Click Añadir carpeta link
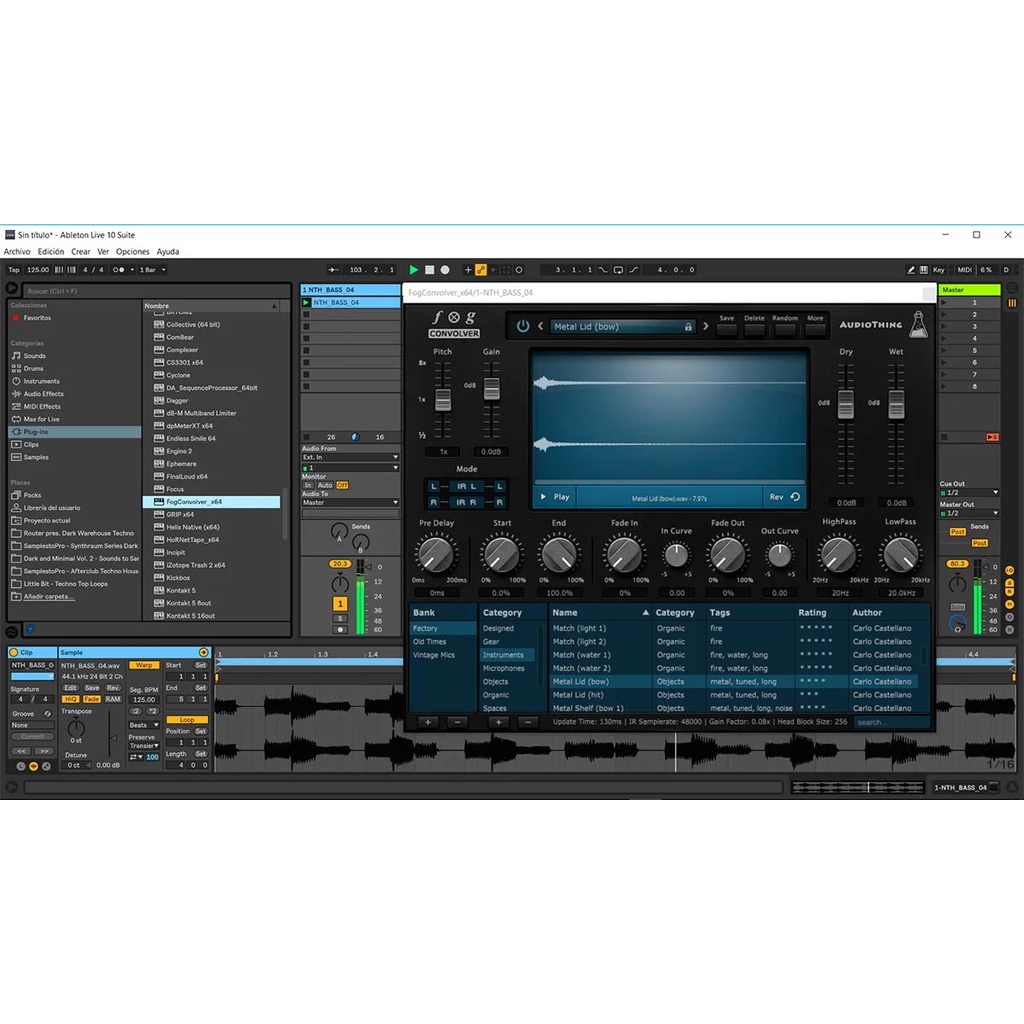Screen dimensions: 1024x1024 (49, 596)
